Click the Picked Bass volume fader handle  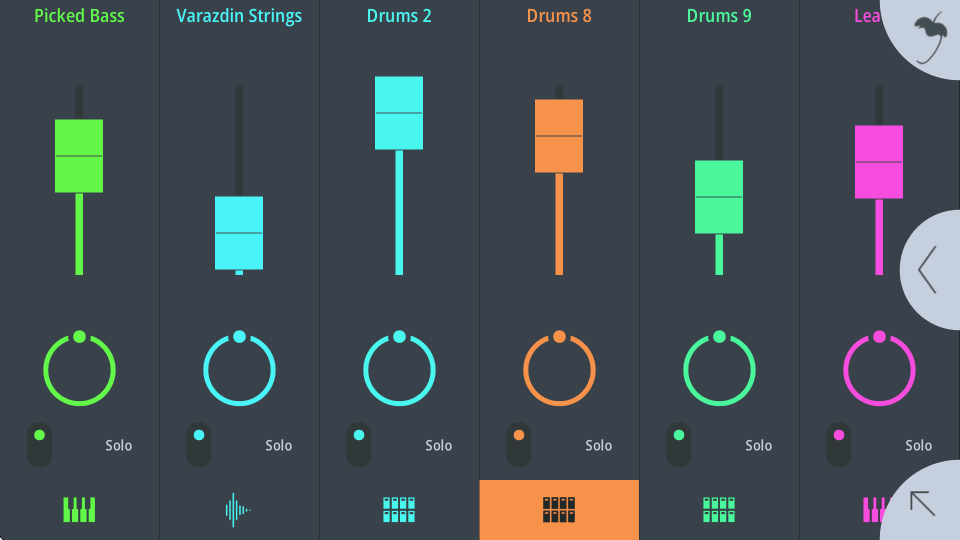pos(79,156)
